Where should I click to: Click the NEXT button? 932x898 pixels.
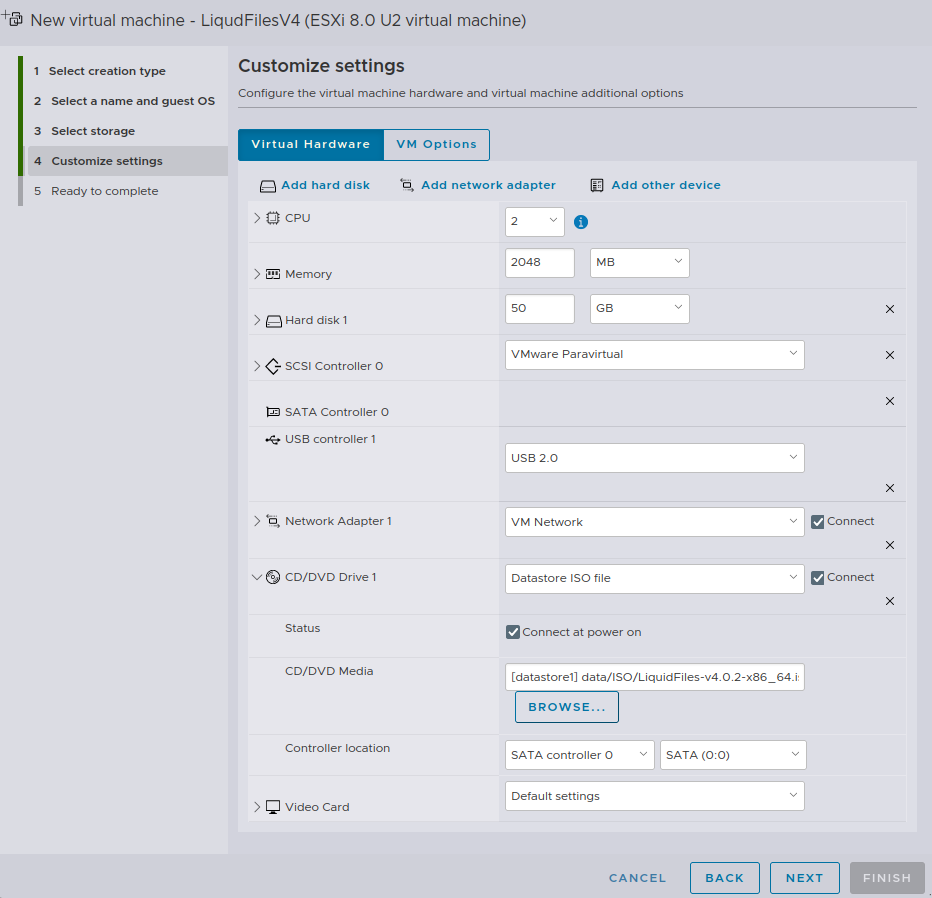[804, 877]
